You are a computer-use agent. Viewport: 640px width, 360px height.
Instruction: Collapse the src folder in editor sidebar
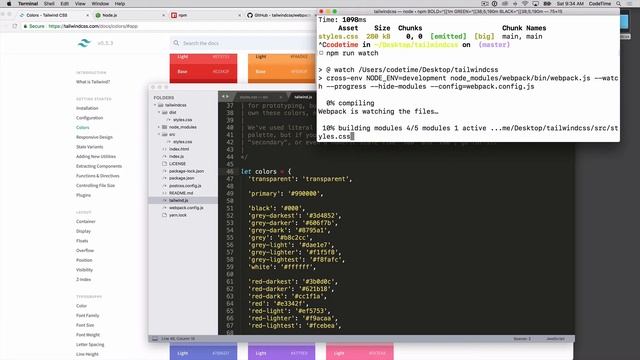(159, 134)
